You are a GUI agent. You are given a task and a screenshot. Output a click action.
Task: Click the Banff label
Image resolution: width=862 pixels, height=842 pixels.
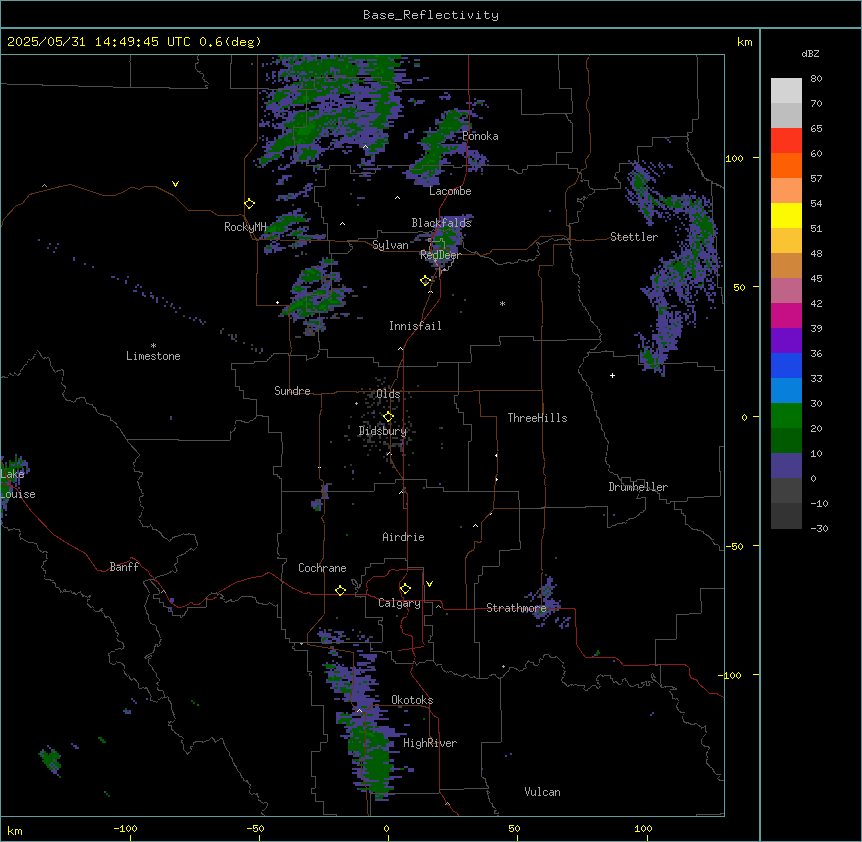coord(124,567)
